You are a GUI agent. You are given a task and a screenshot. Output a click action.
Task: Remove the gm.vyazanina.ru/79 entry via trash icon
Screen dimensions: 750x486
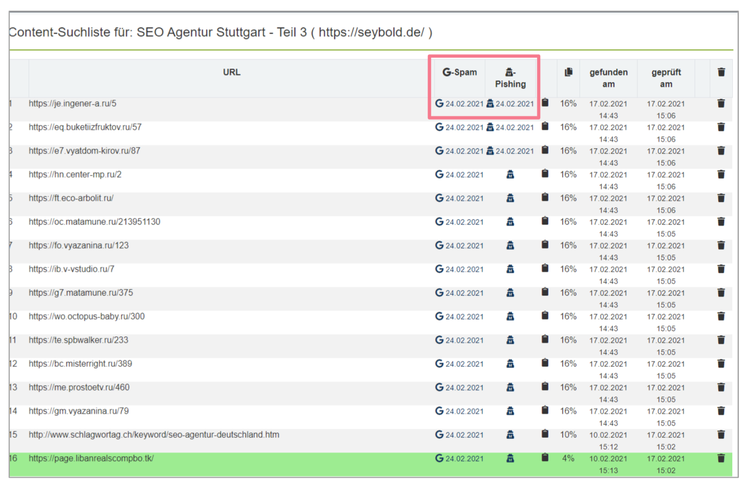(721, 411)
